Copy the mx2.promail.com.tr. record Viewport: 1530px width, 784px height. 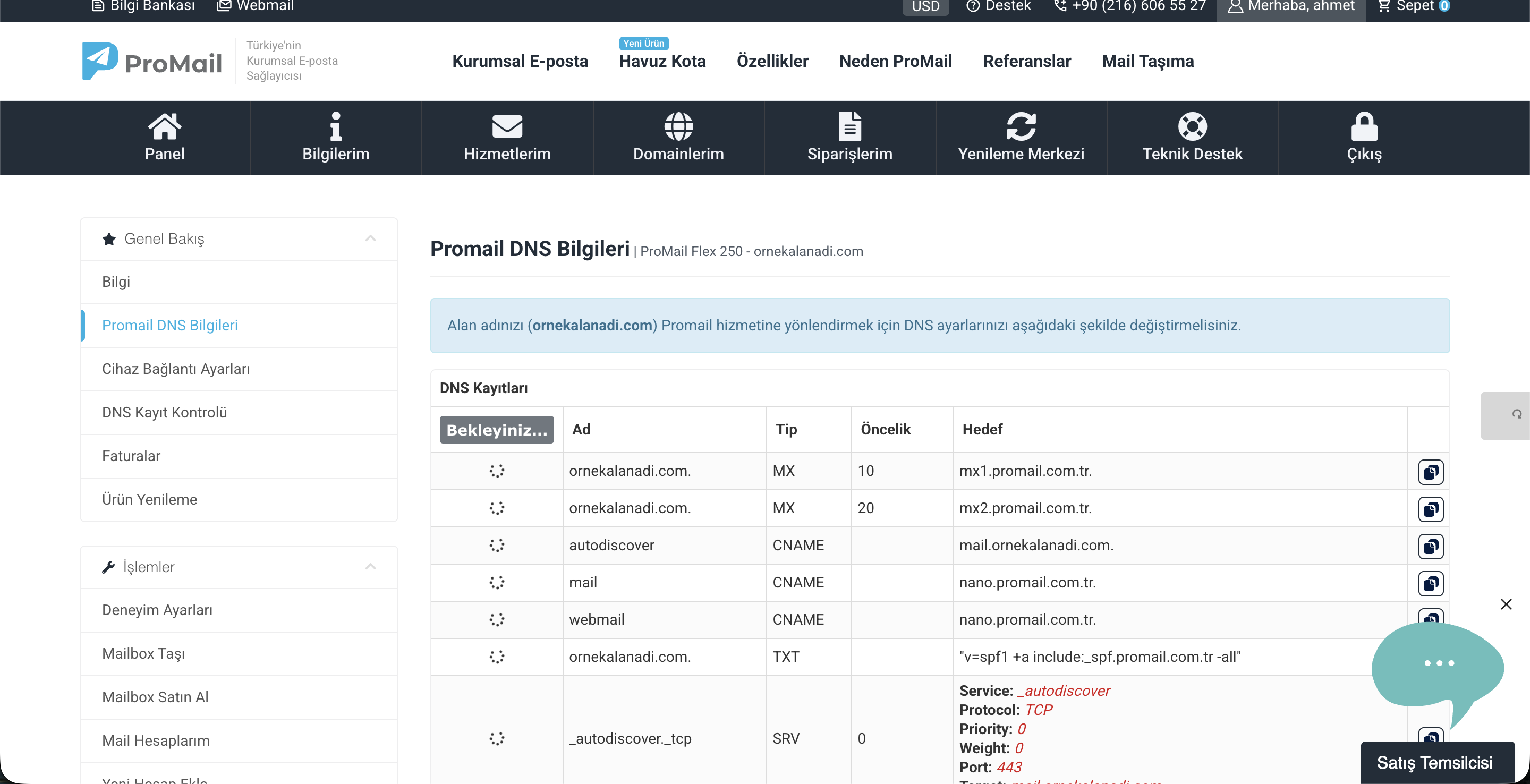coord(1431,509)
